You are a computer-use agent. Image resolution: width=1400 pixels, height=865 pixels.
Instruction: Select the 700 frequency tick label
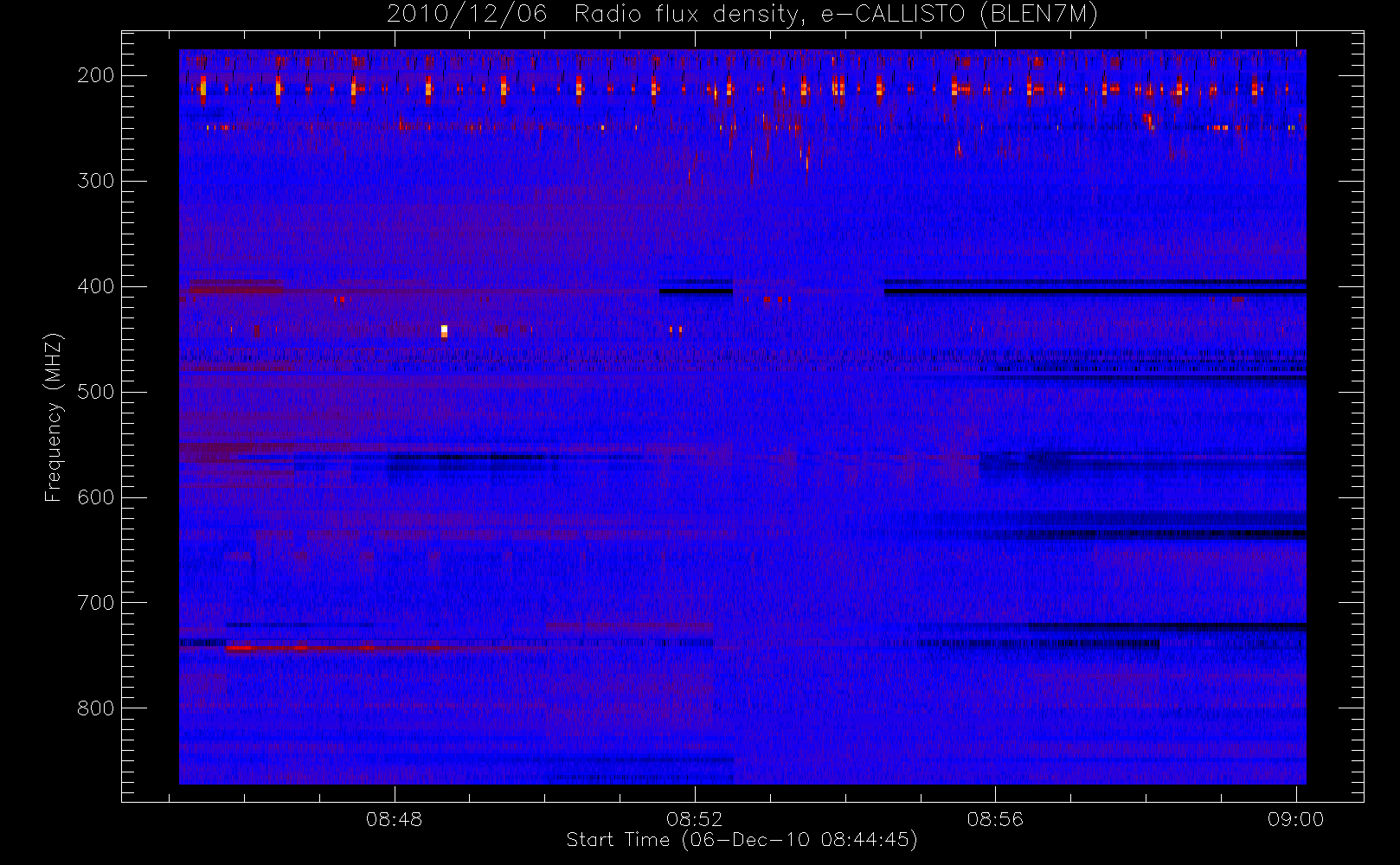pos(95,603)
